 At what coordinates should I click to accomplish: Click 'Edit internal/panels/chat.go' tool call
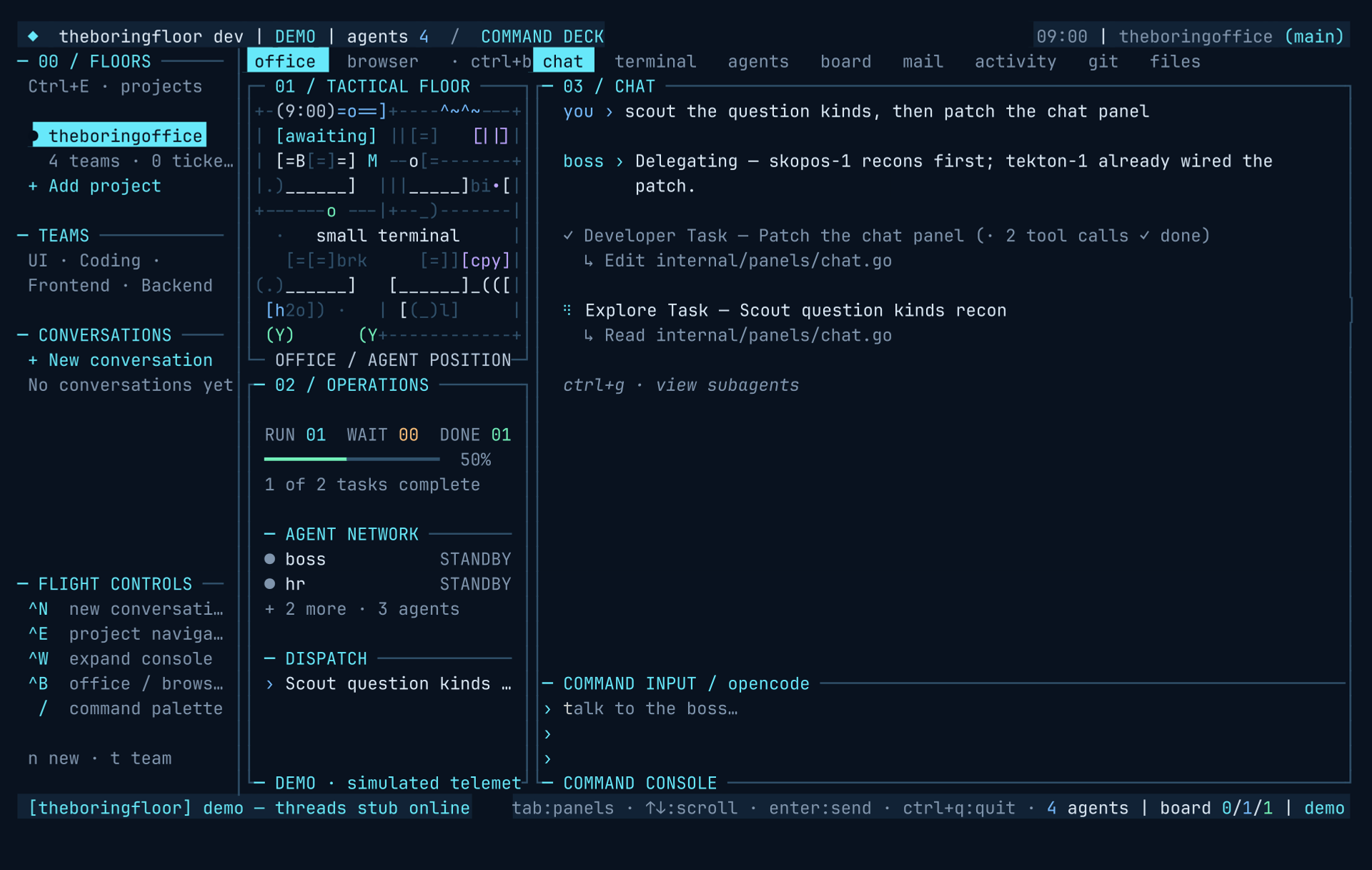pos(738,261)
